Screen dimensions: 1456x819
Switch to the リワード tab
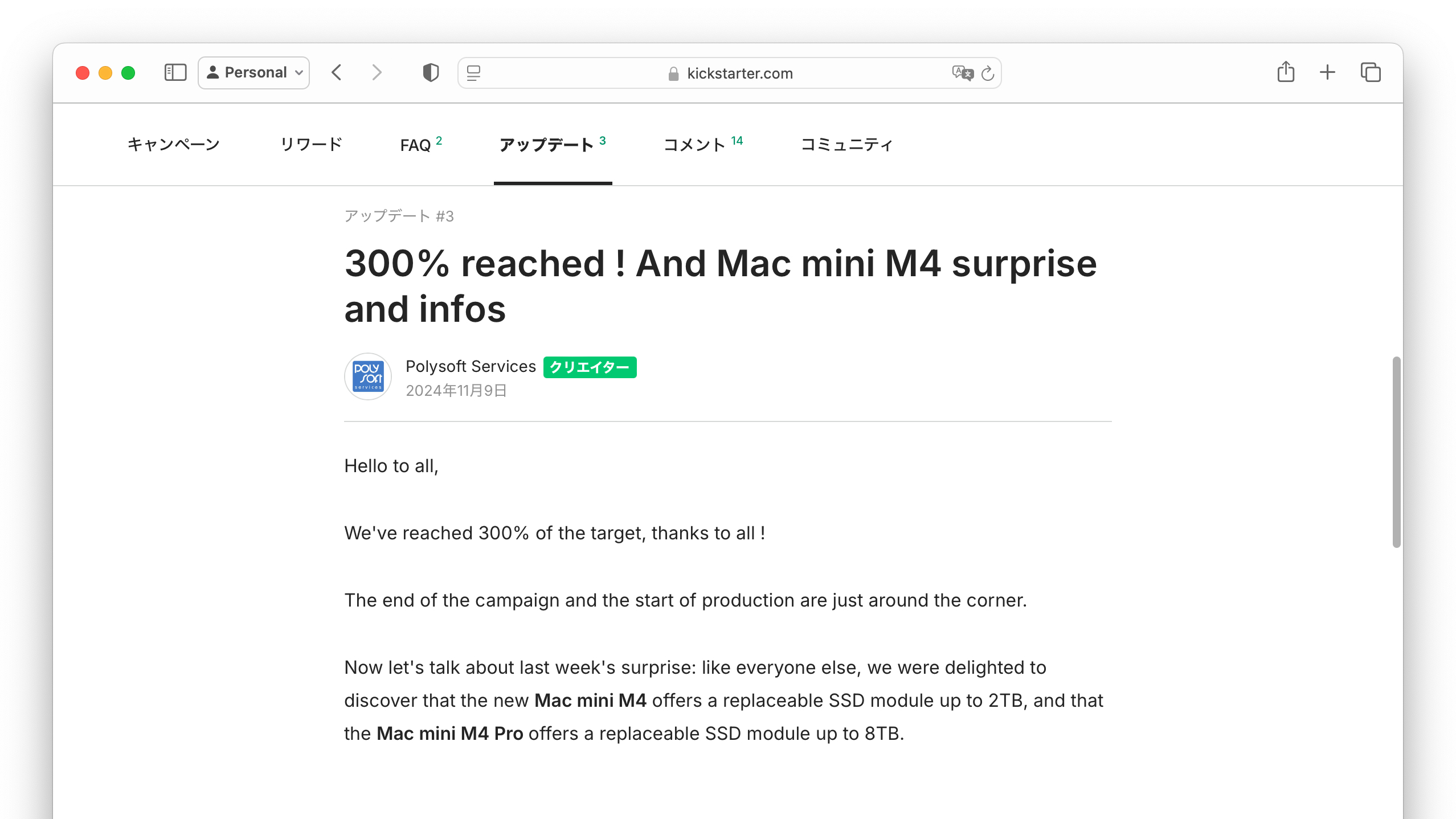pyautogui.click(x=312, y=145)
